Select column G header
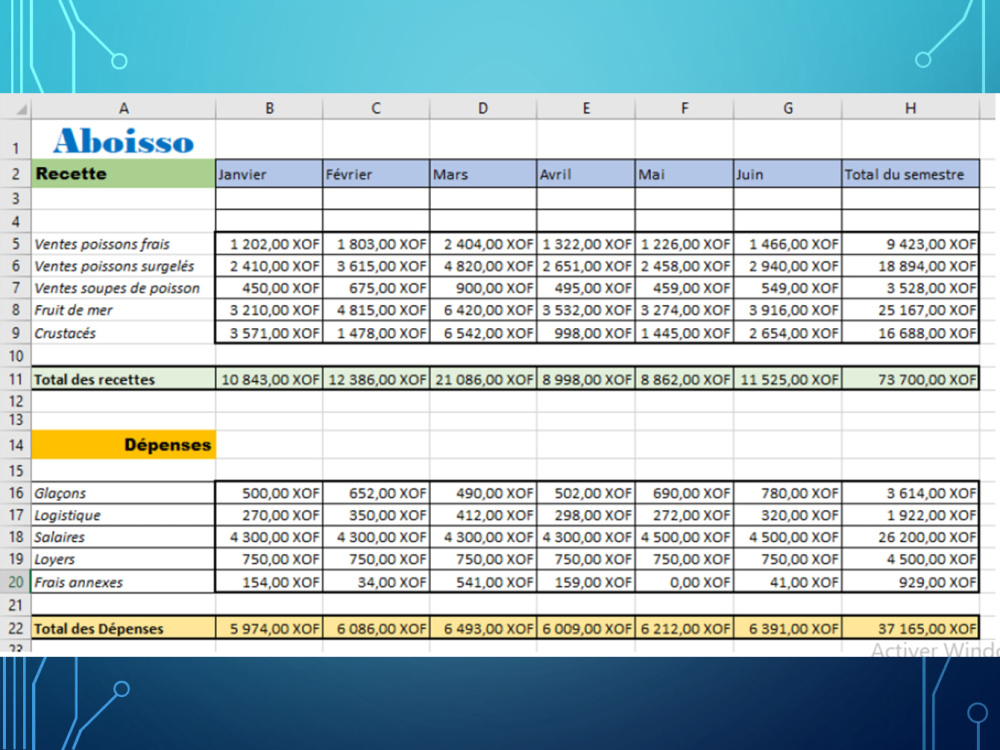Image resolution: width=1000 pixels, height=750 pixels. click(x=788, y=108)
